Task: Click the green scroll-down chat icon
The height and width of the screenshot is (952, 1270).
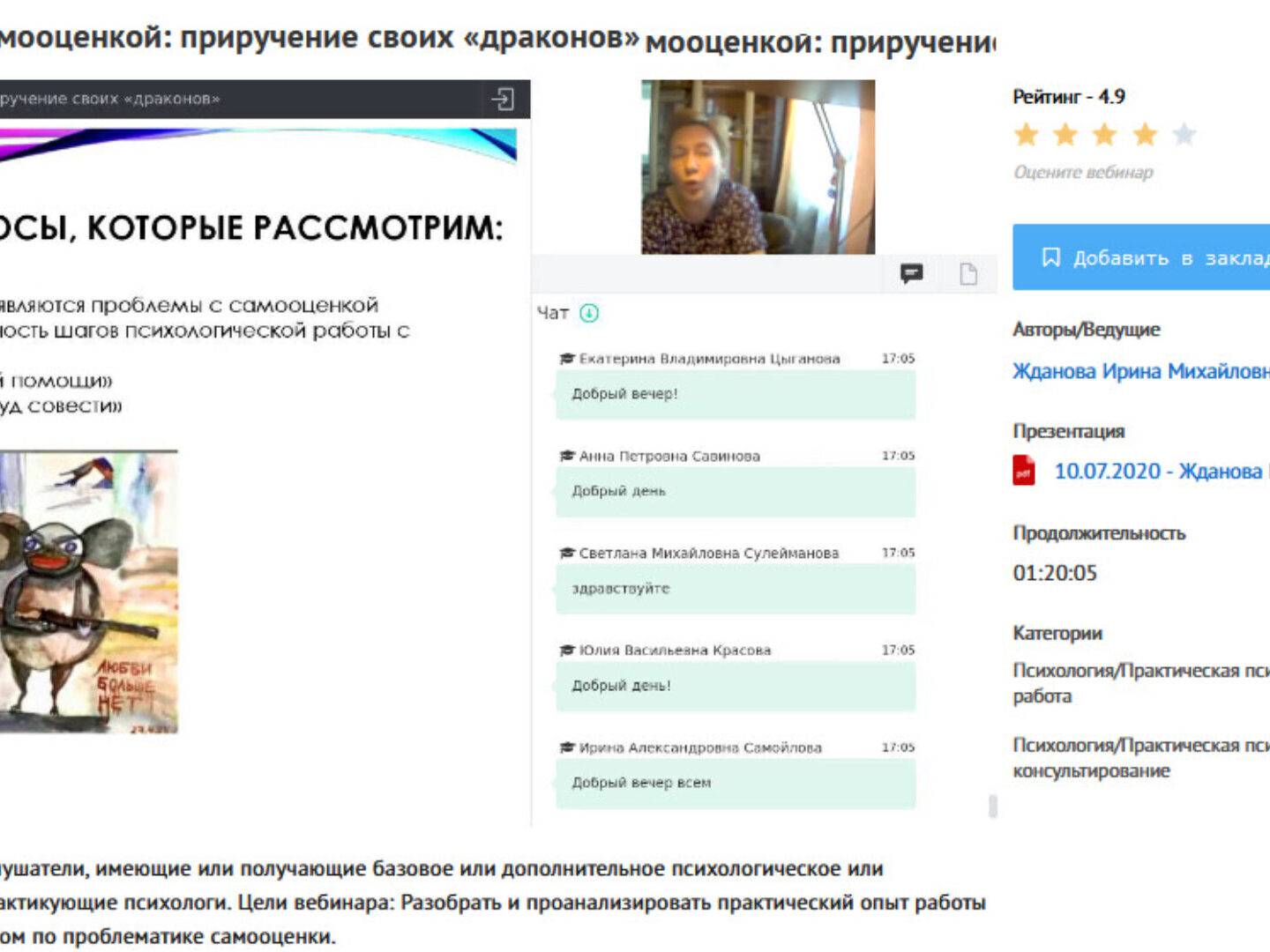Action: coord(589,313)
